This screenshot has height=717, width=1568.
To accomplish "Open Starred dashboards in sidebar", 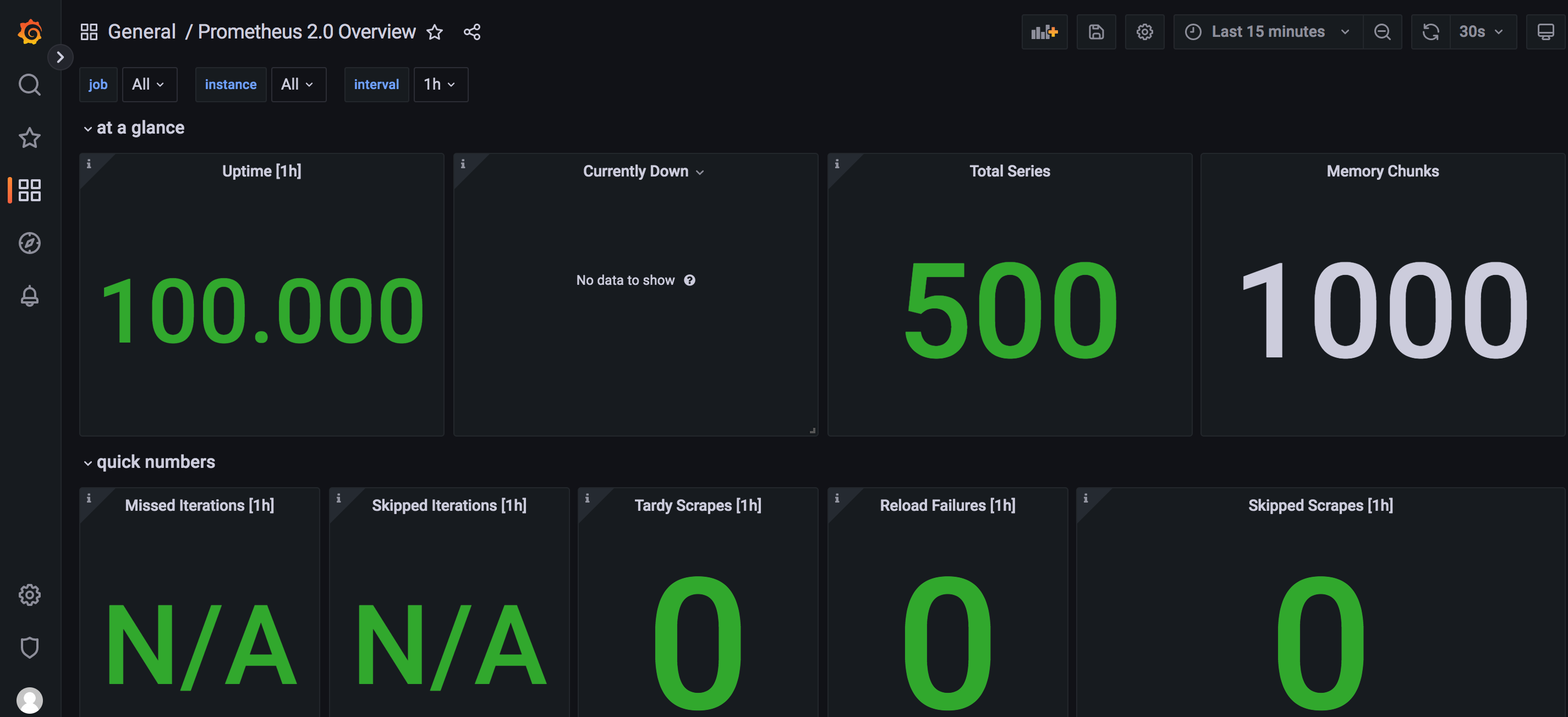I will pyautogui.click(x=29, y=137).
